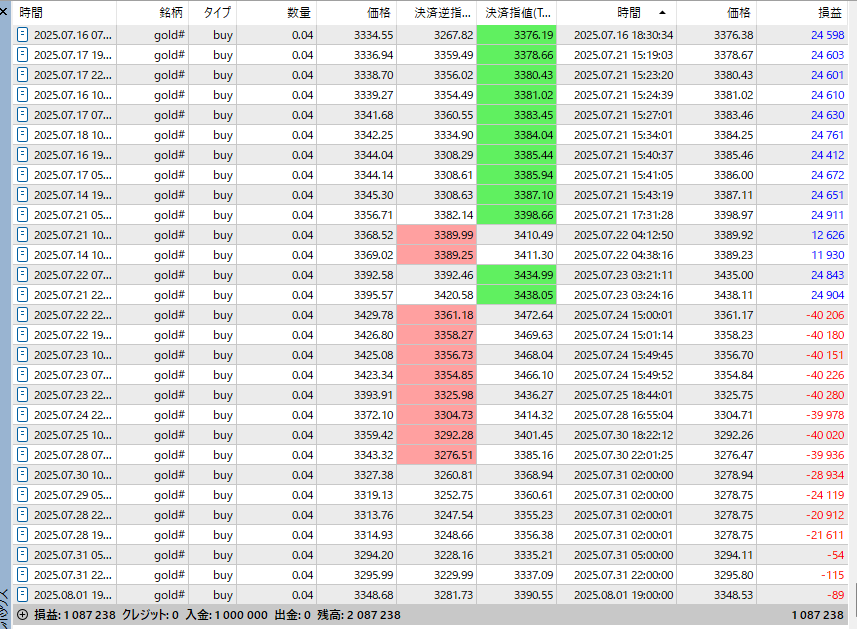Click the deal icon in the row opened at 3342.25
Viewport: 857px width, 629px height.
click(x=22, y=135)
